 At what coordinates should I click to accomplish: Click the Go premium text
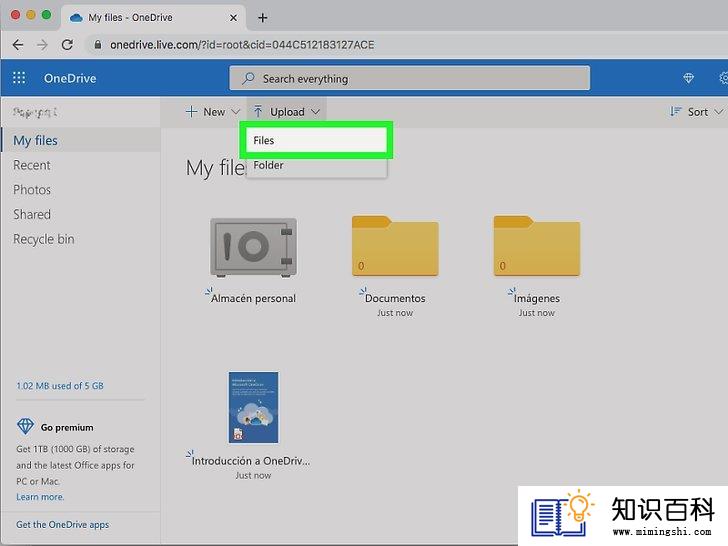tap(67, 428)
